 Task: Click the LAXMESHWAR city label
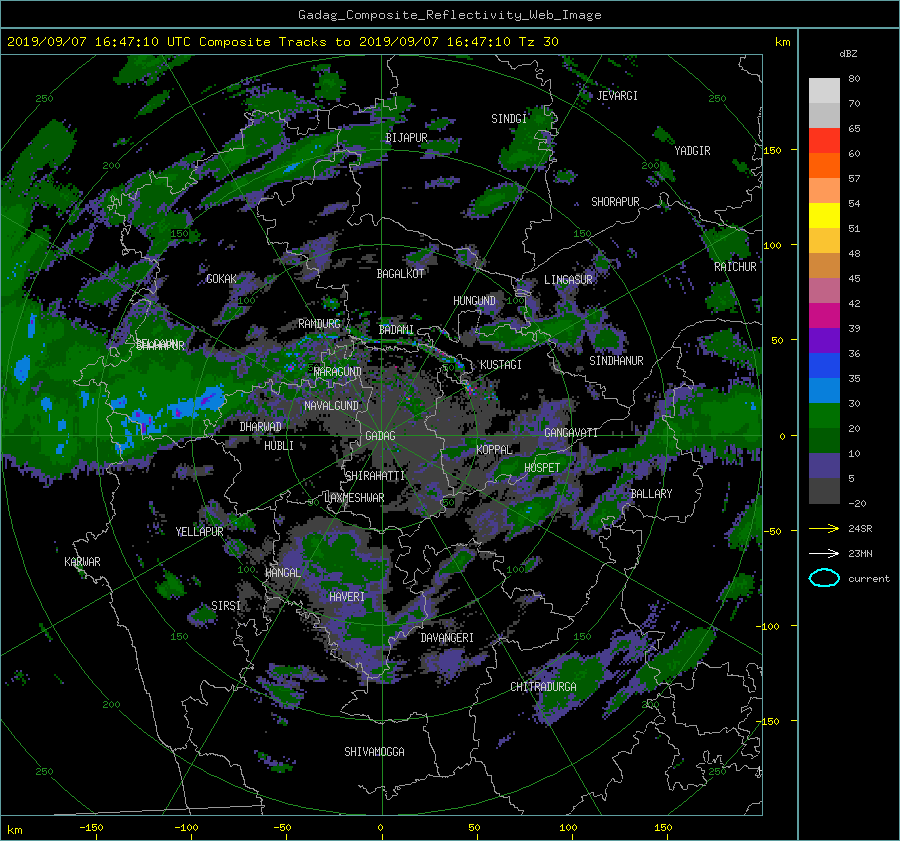(x=354, y=498)
